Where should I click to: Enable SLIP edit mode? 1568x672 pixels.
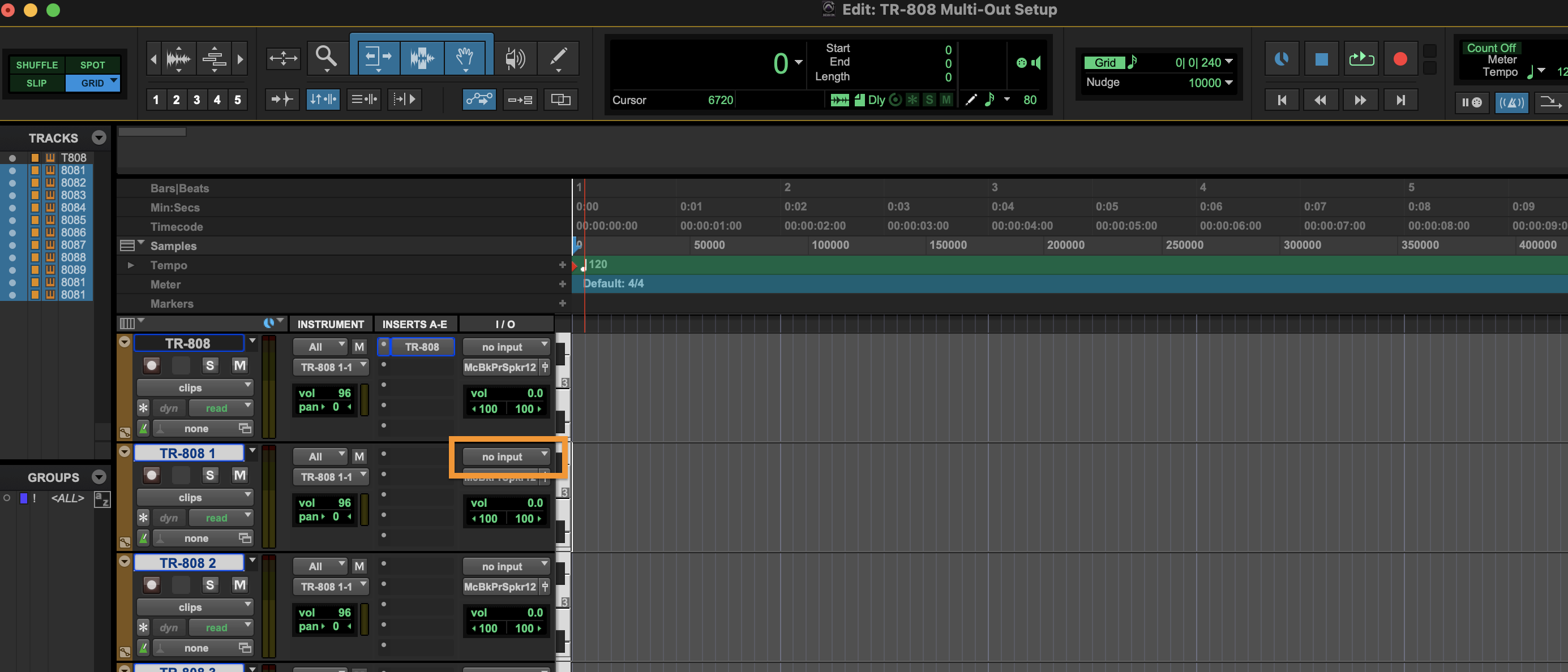tap(37, 83)
